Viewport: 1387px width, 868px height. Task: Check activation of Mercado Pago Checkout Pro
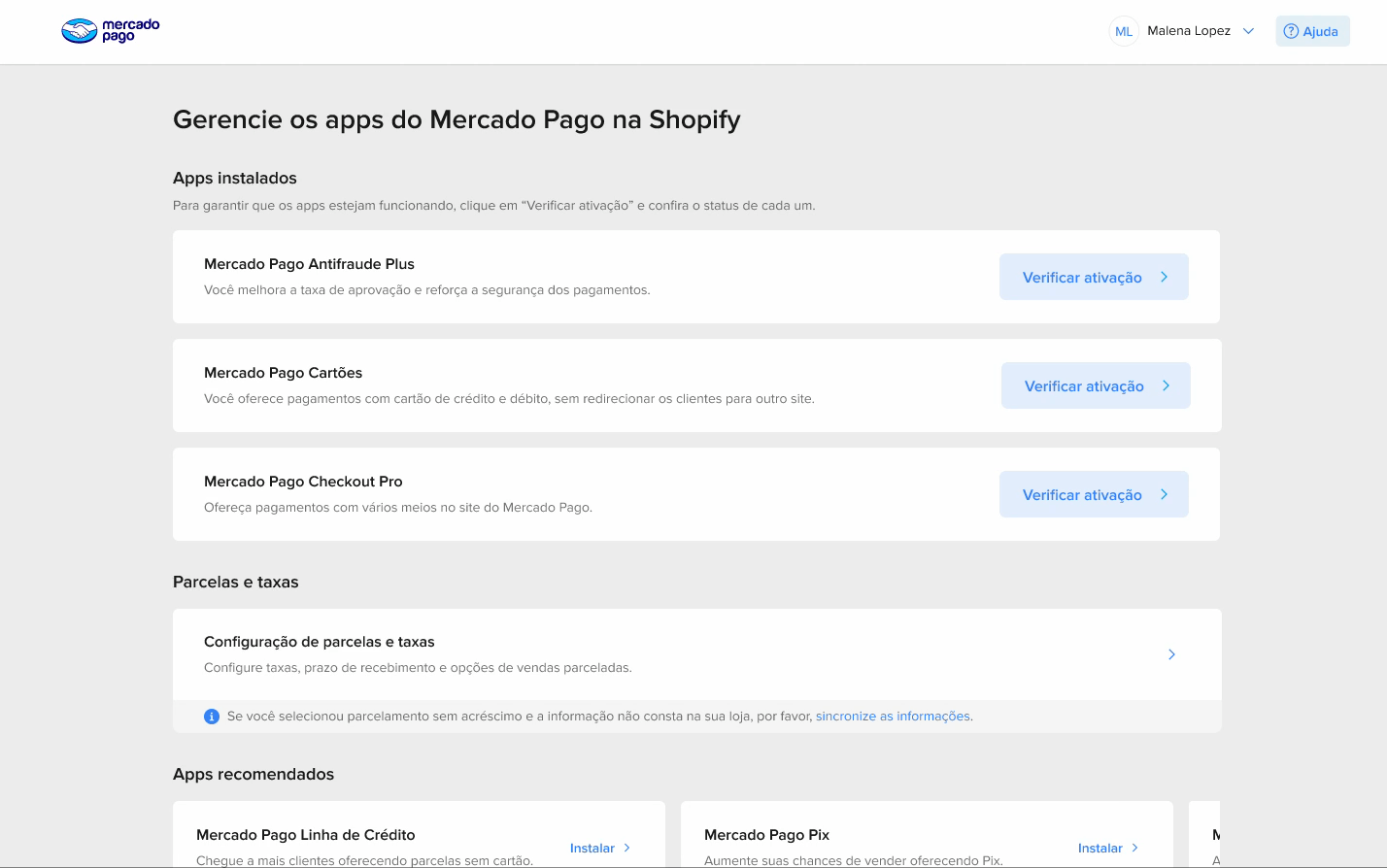coord(1082,495)
